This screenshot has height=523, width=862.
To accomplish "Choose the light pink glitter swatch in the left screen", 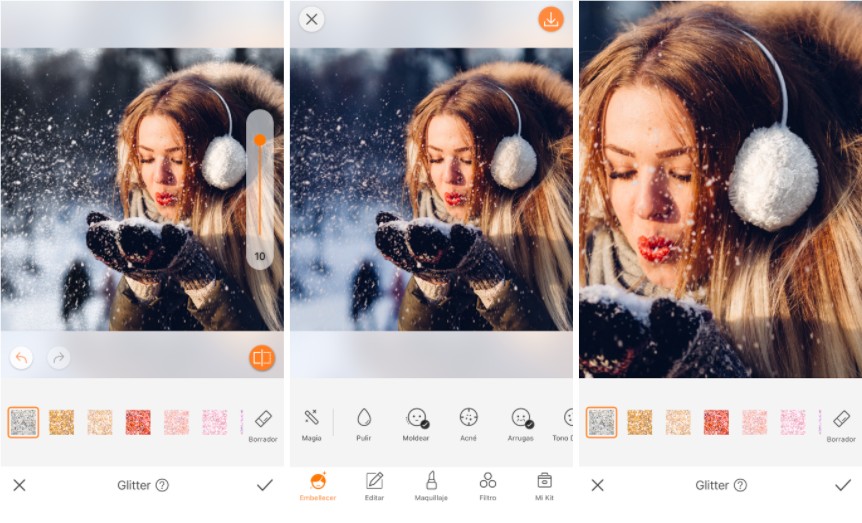I will click(176, 422).
